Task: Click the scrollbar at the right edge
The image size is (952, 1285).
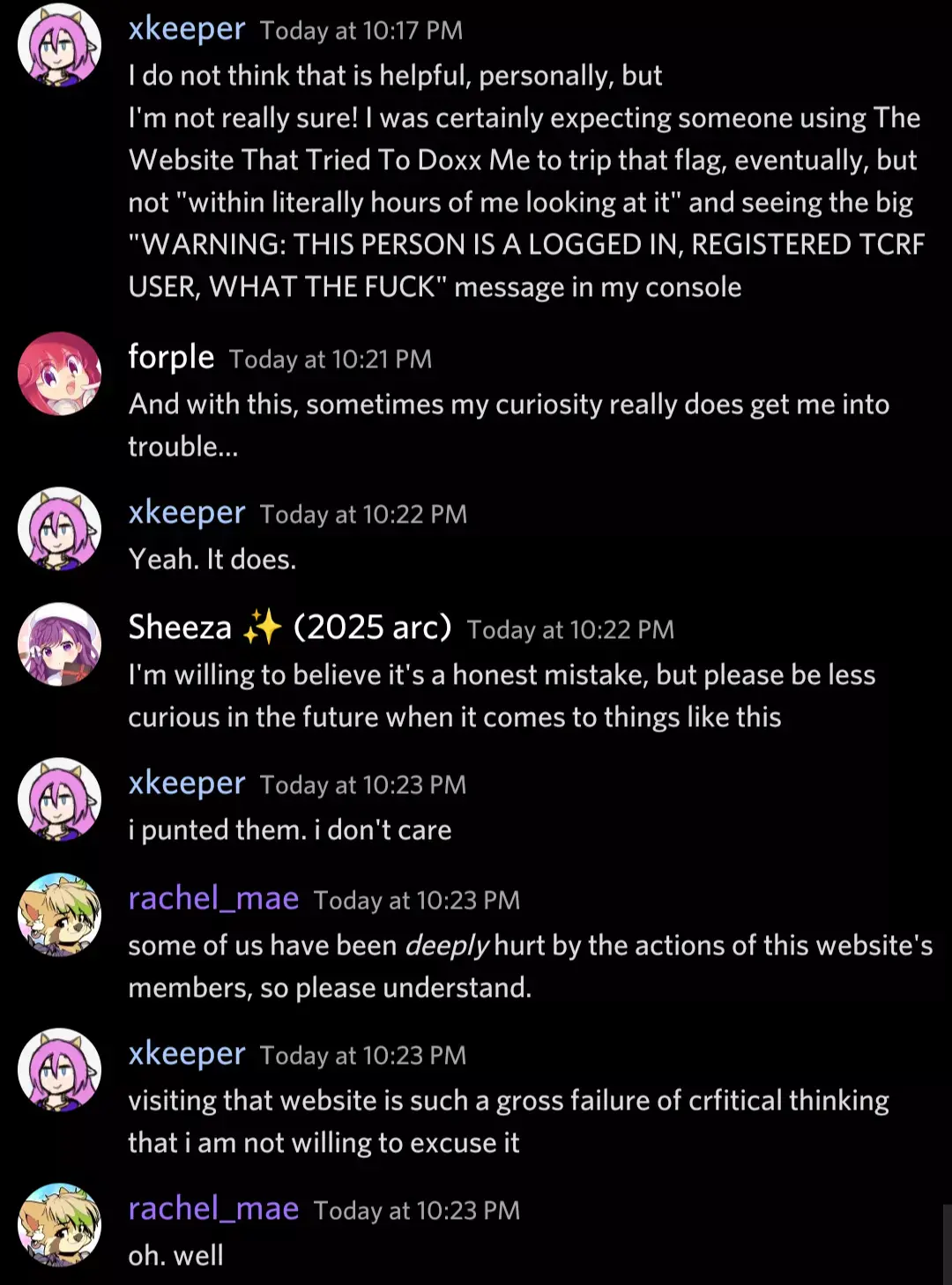Action: [x=947, y=1243]
